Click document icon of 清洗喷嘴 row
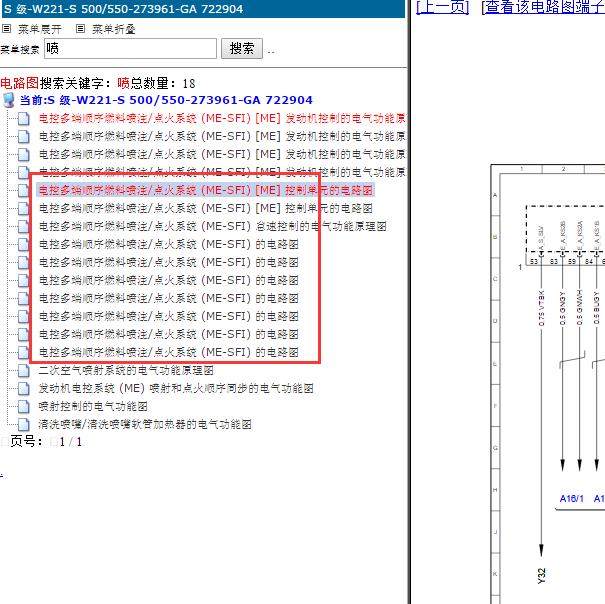605x604 pixels. [x=24, y=425]
